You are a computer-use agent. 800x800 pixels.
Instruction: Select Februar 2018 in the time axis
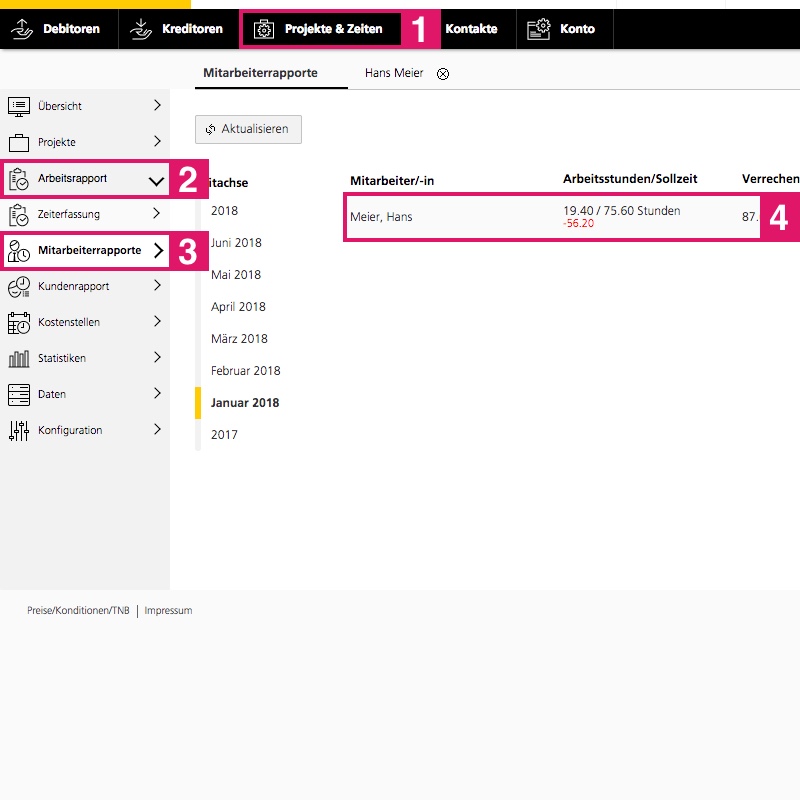[x=246, y=371]
